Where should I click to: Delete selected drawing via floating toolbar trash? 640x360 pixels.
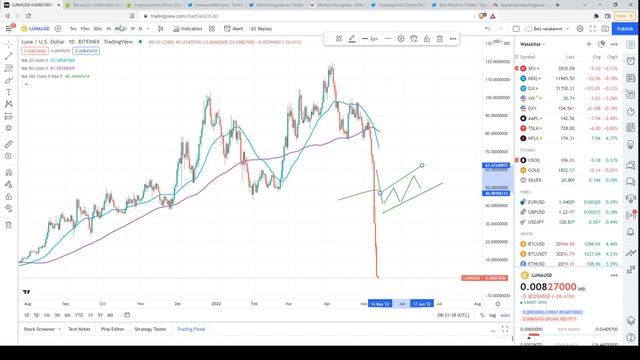pos(440,39)
